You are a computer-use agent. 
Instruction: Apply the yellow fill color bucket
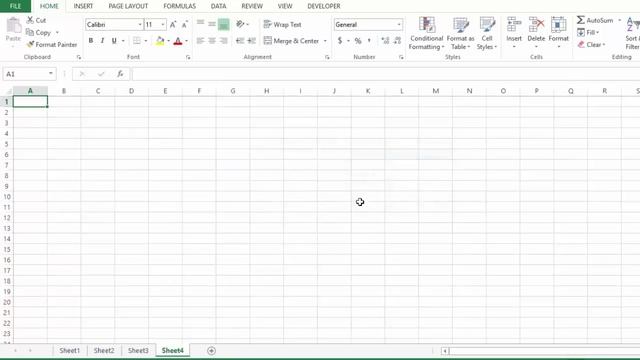[160, 40]
